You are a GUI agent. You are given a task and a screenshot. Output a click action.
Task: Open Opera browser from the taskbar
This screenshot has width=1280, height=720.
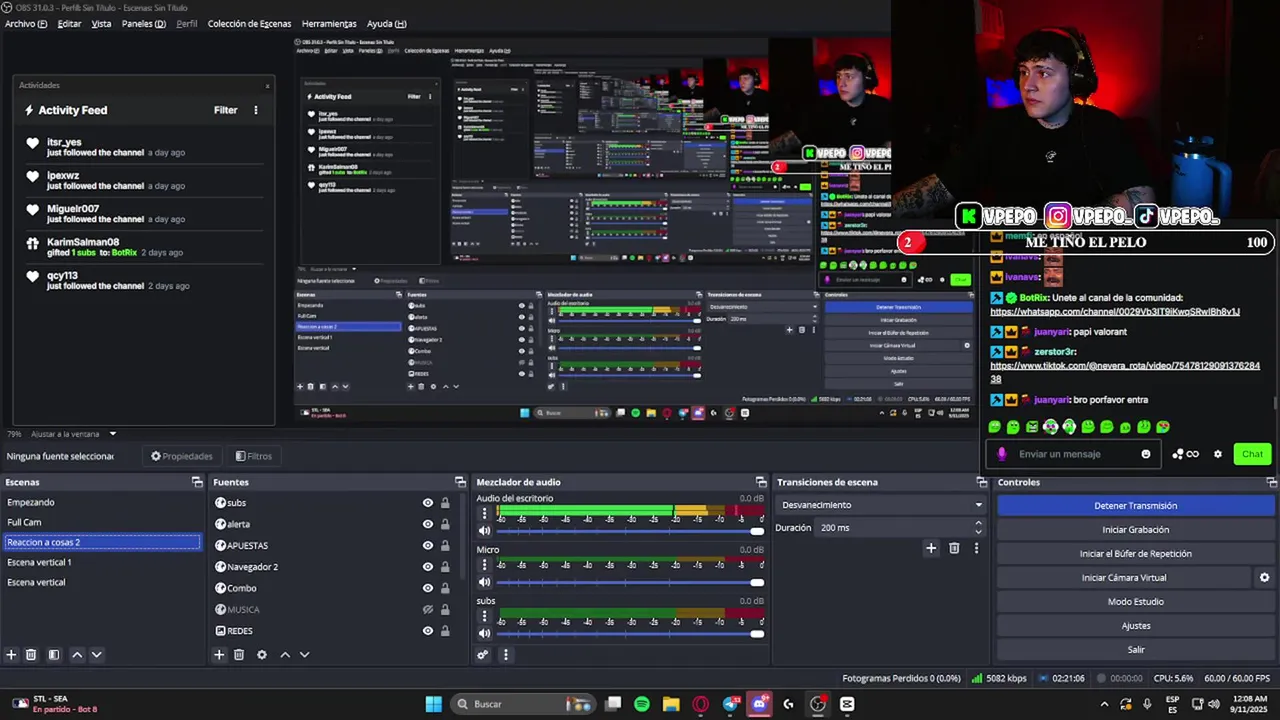click(x=700, y=704)
